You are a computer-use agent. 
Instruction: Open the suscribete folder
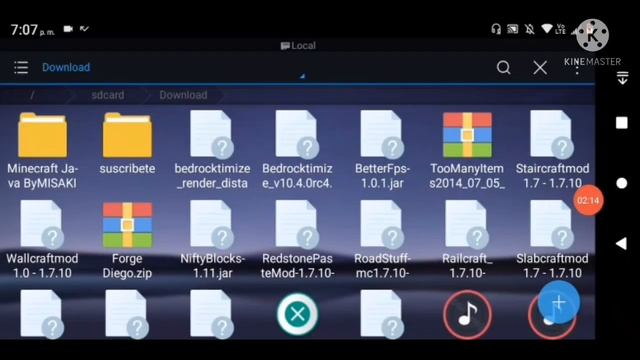click(x=127, y=144)
